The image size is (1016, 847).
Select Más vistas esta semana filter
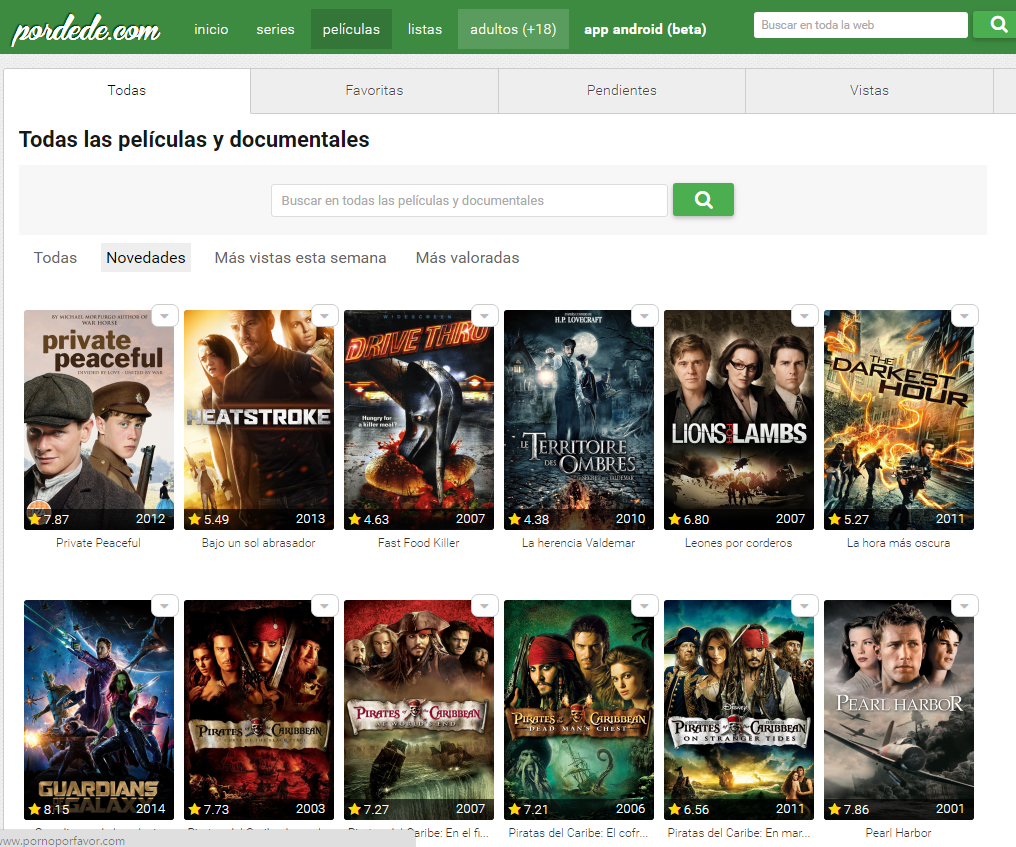point(301,257)
